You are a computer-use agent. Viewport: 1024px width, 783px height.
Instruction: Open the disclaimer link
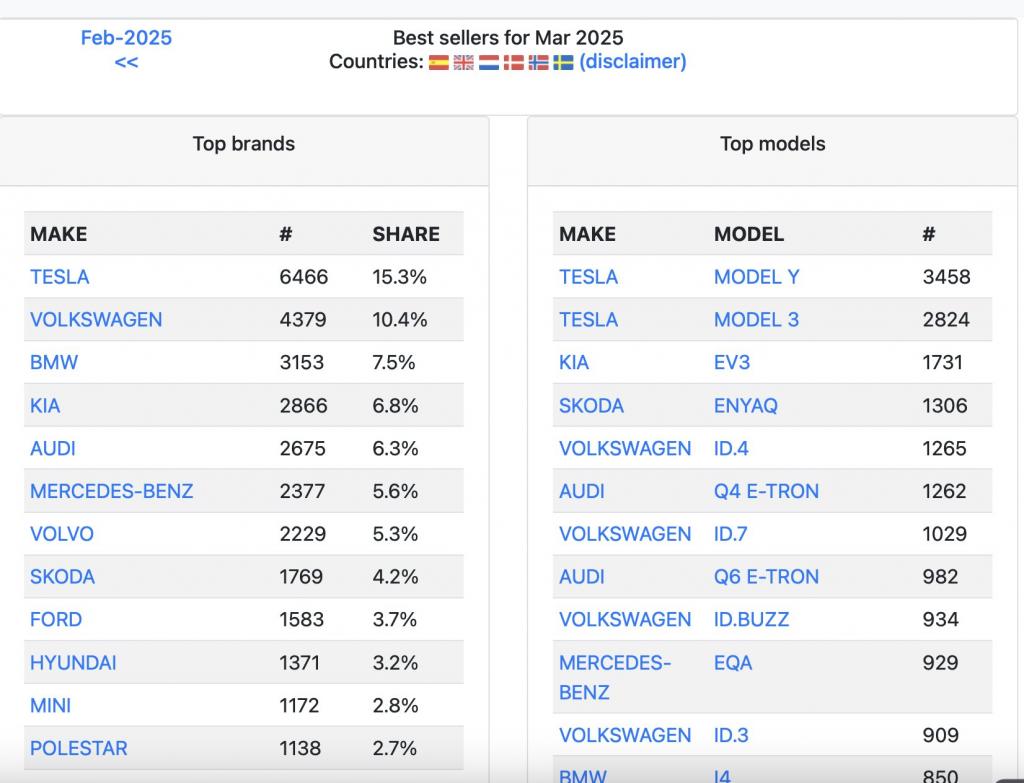(632, 62)
